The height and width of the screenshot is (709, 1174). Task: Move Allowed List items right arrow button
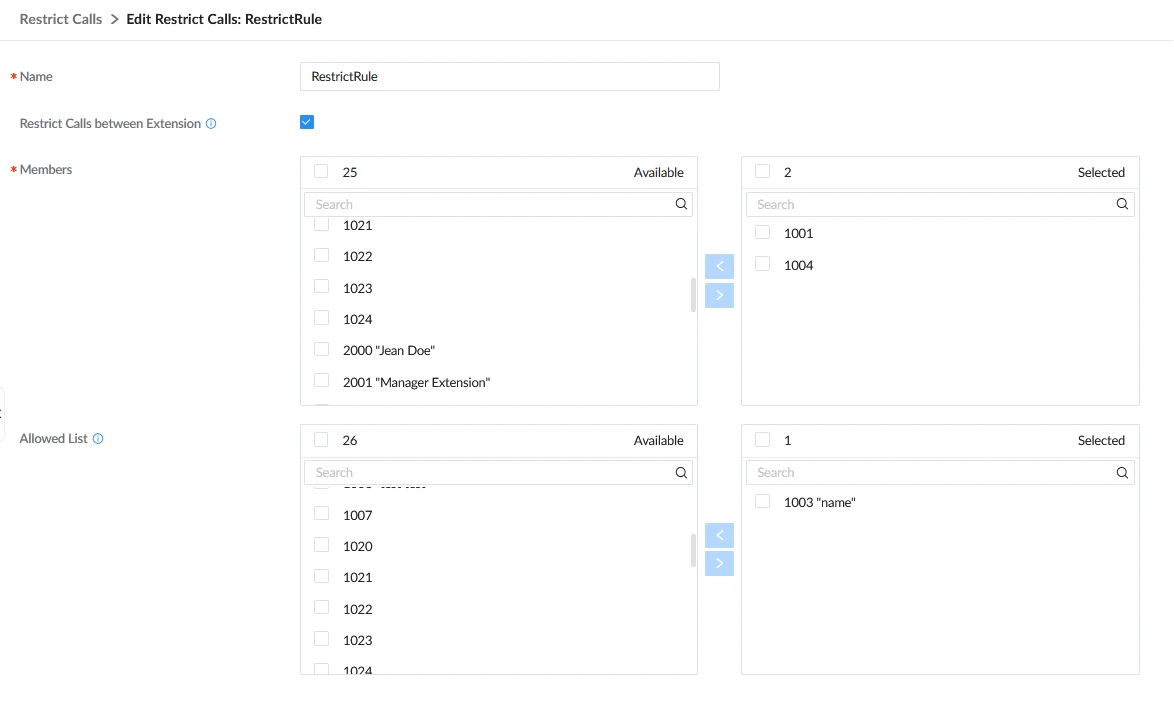719,563
